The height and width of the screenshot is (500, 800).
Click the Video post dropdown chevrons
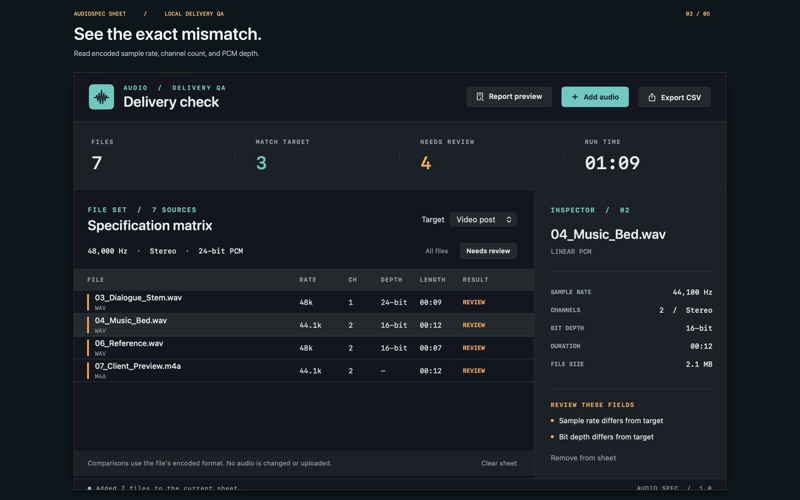pyautogui.click(x=509, y=219)
